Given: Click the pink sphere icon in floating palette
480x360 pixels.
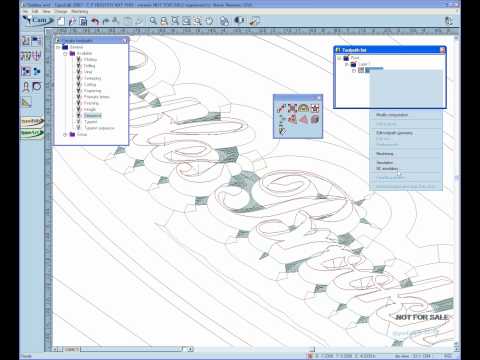Looking at the screenshot, I should pos(315,119).
